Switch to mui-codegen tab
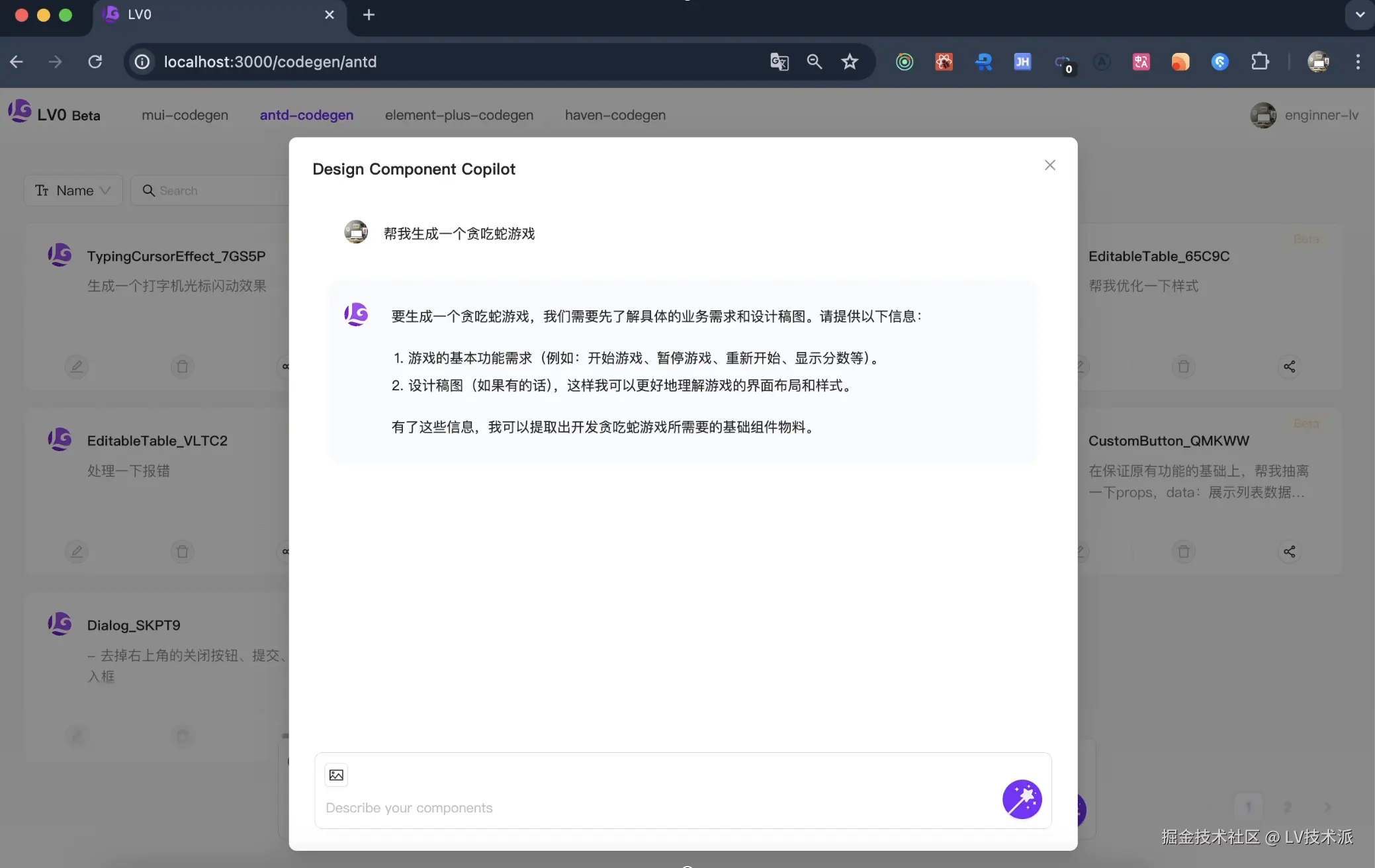 point(185,115)
